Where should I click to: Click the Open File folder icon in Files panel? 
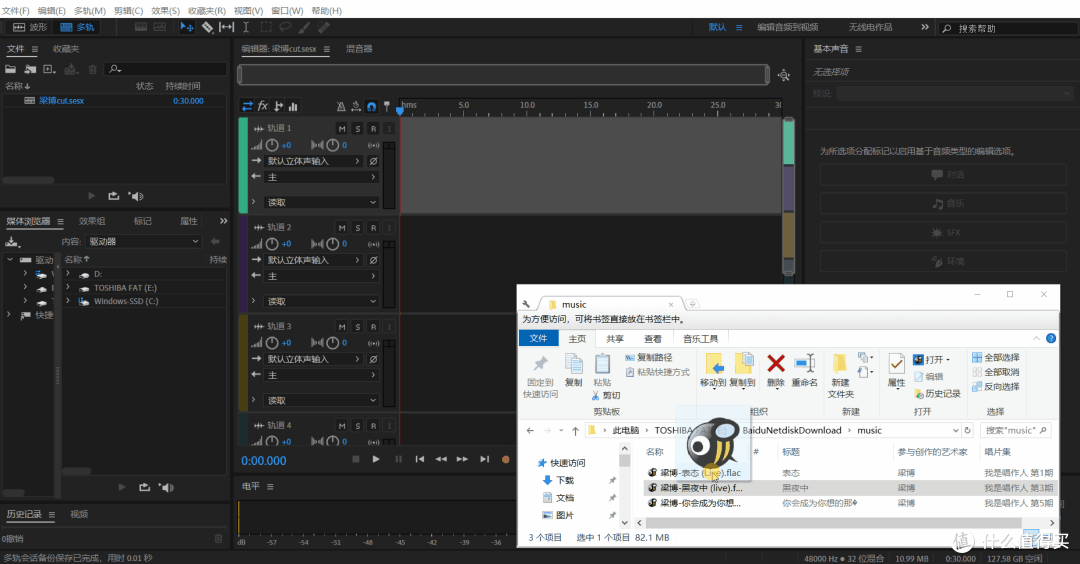(x=10, y=69)
